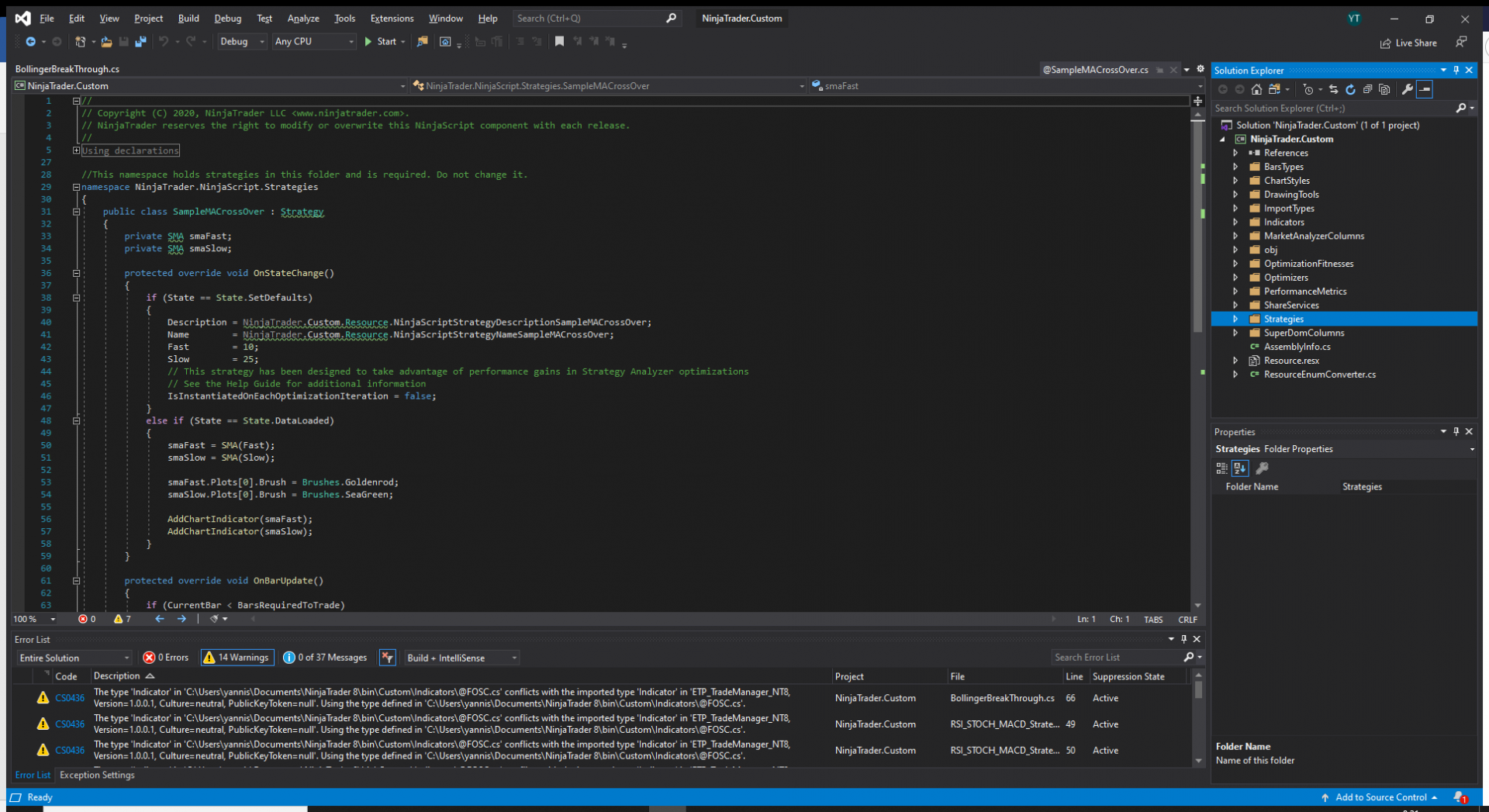This screenshot has height=812, width=1489.
Task: Click the Start debugging button
Action: tap(380, 42)
